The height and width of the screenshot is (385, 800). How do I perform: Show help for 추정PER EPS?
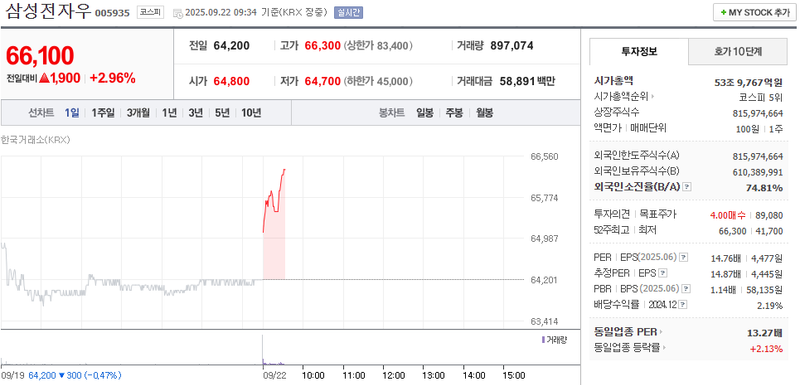pyautogui.click(x=663, y=273)
